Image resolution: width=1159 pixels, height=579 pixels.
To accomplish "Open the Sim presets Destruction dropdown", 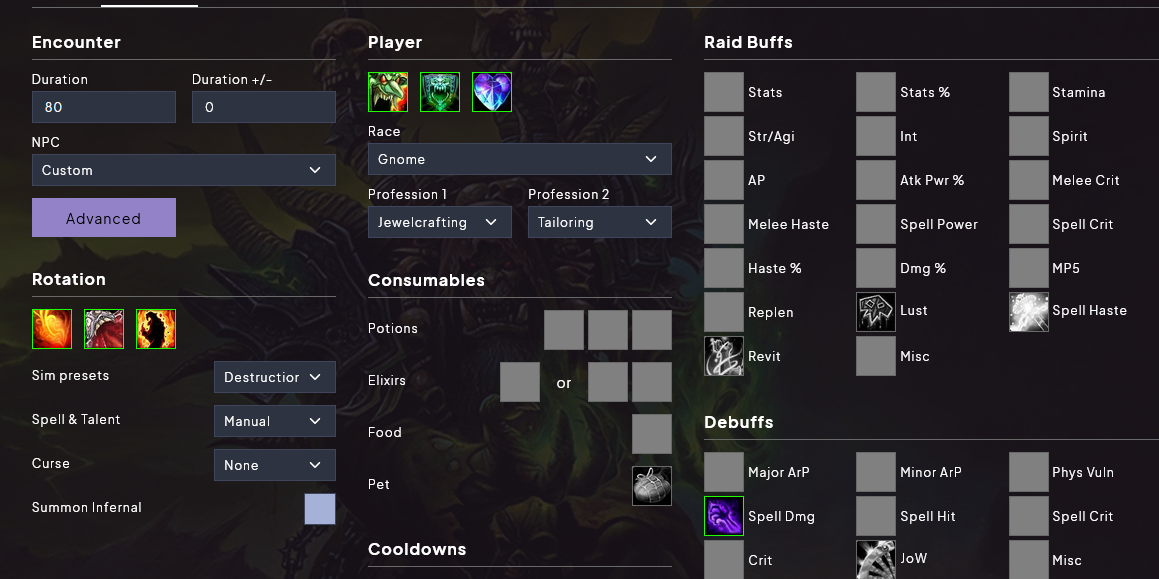I will [x=274, y=377].
